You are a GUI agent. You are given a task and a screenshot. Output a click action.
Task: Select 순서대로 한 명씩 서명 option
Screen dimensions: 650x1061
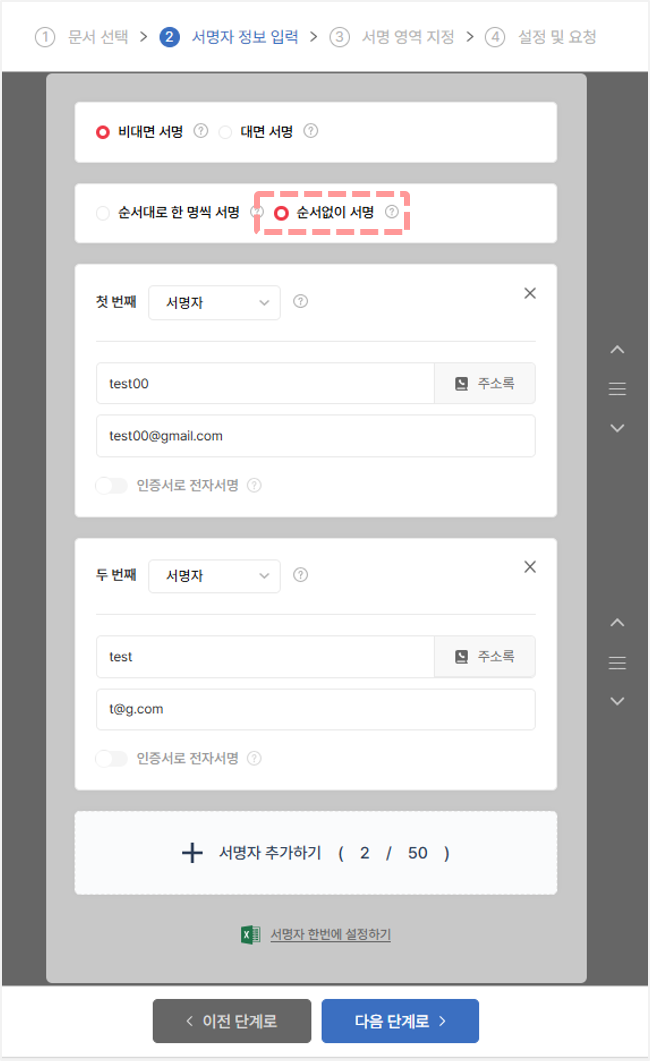[103, 213]
